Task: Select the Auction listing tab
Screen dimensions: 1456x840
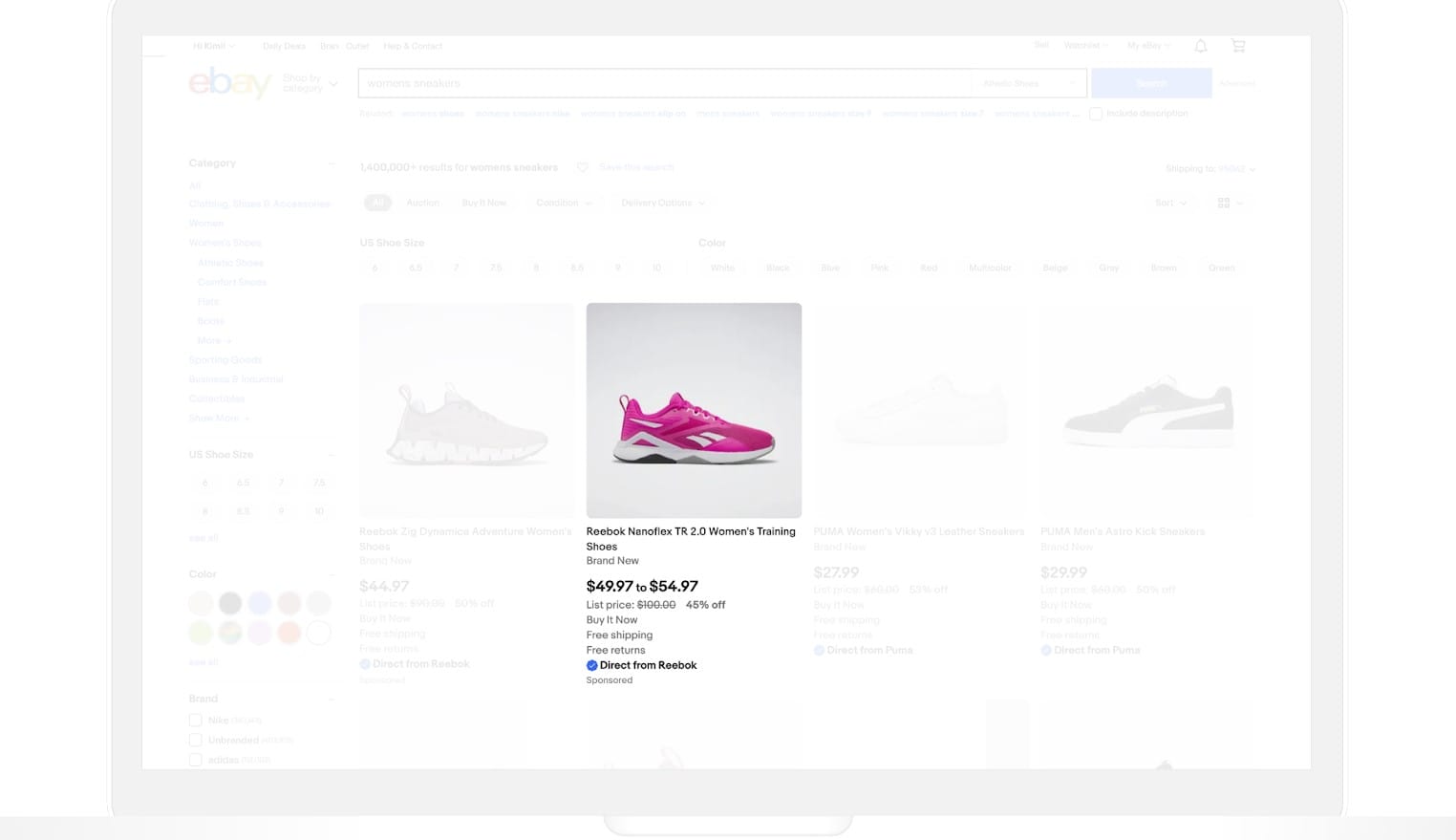Action: tap(422, 203)
